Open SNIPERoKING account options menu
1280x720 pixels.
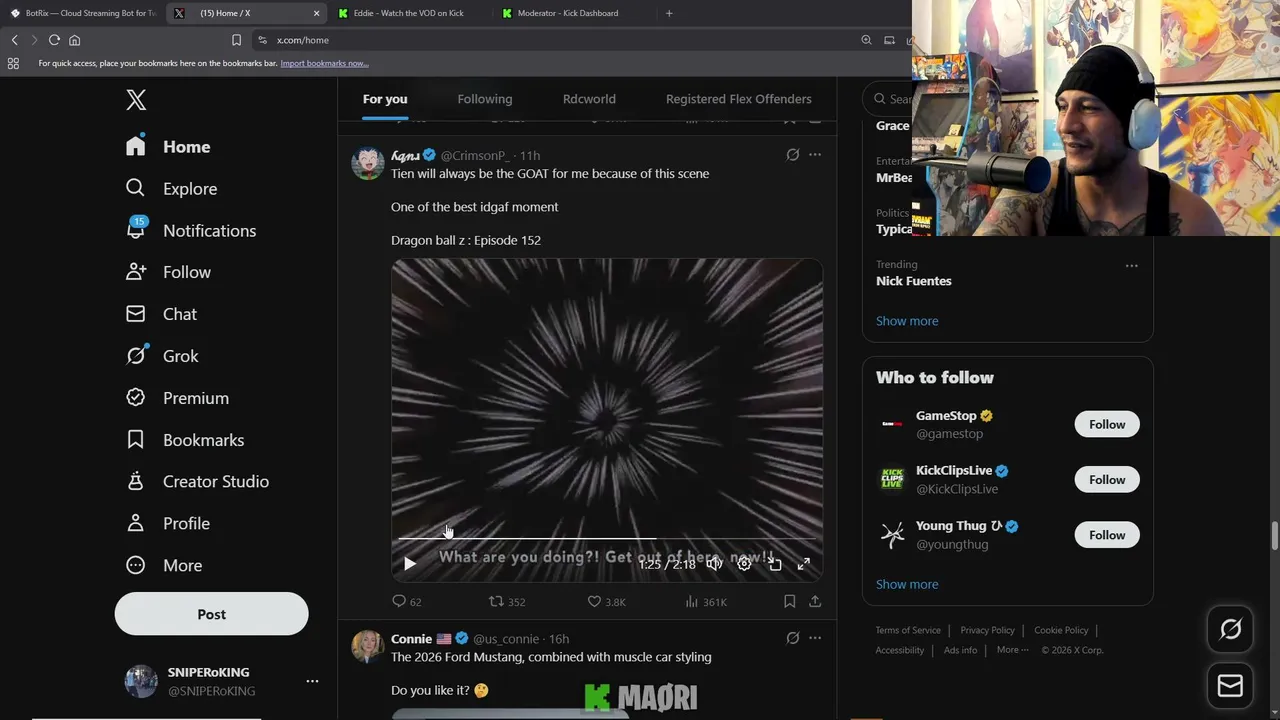[x=312, y=681]
